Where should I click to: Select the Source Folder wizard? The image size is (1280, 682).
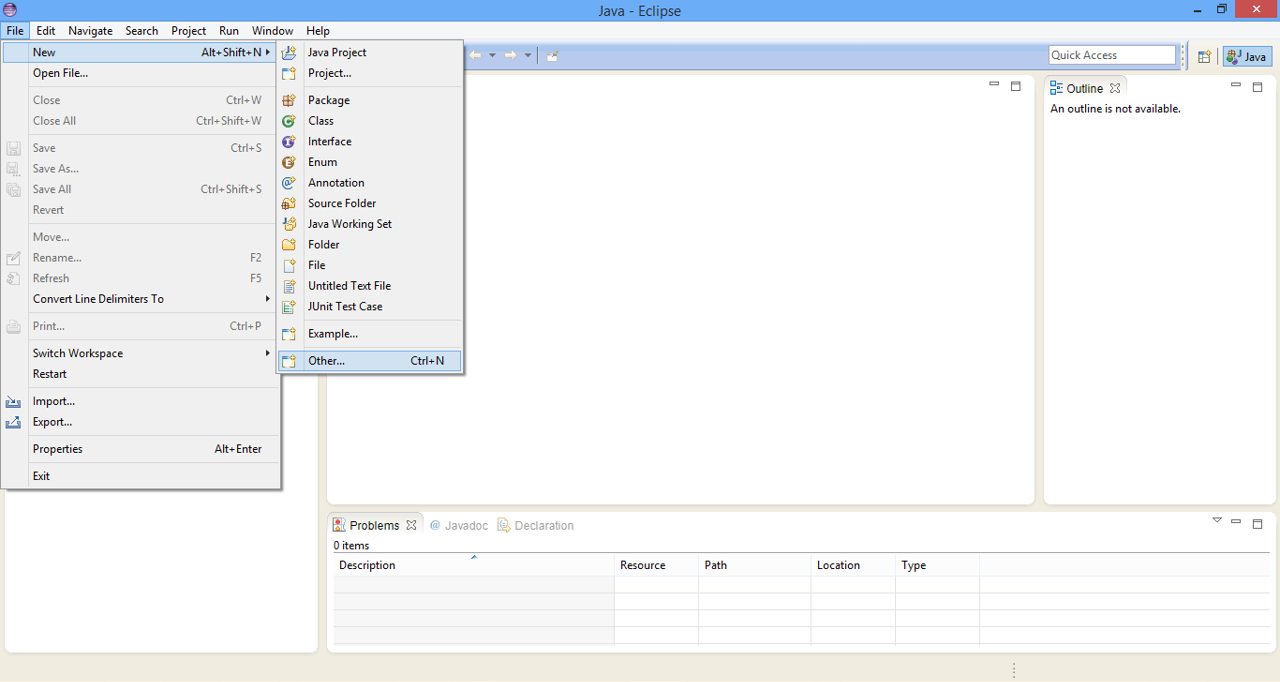click(340, 203)
